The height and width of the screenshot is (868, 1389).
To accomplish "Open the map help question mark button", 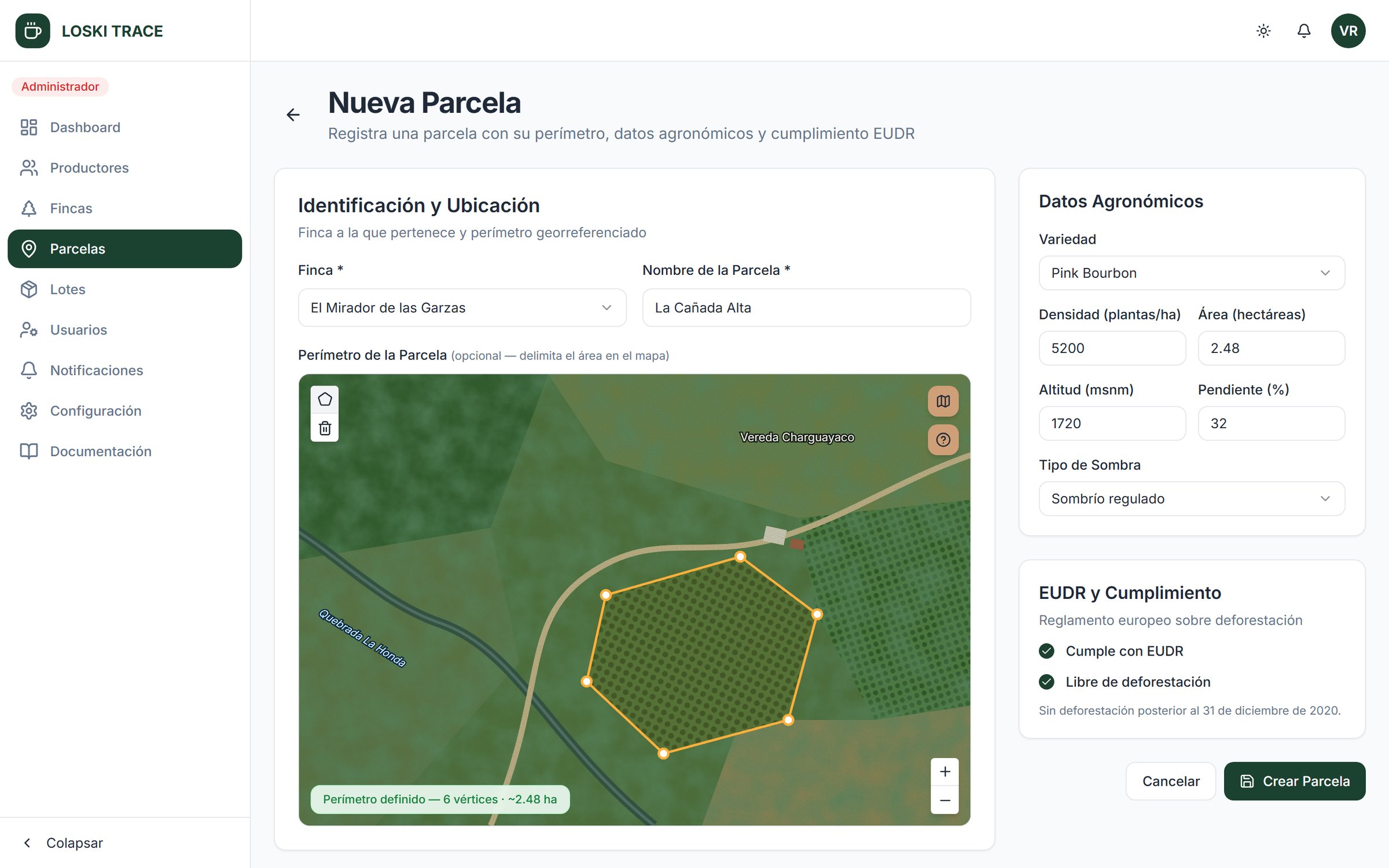I will 943,439.
